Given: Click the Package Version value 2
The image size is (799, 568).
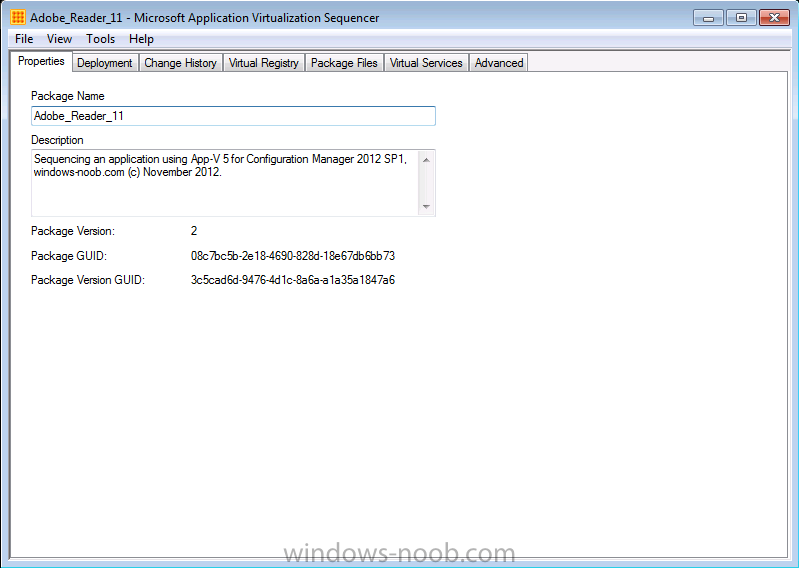Looking at the screenshot, I should coord(194,231).
